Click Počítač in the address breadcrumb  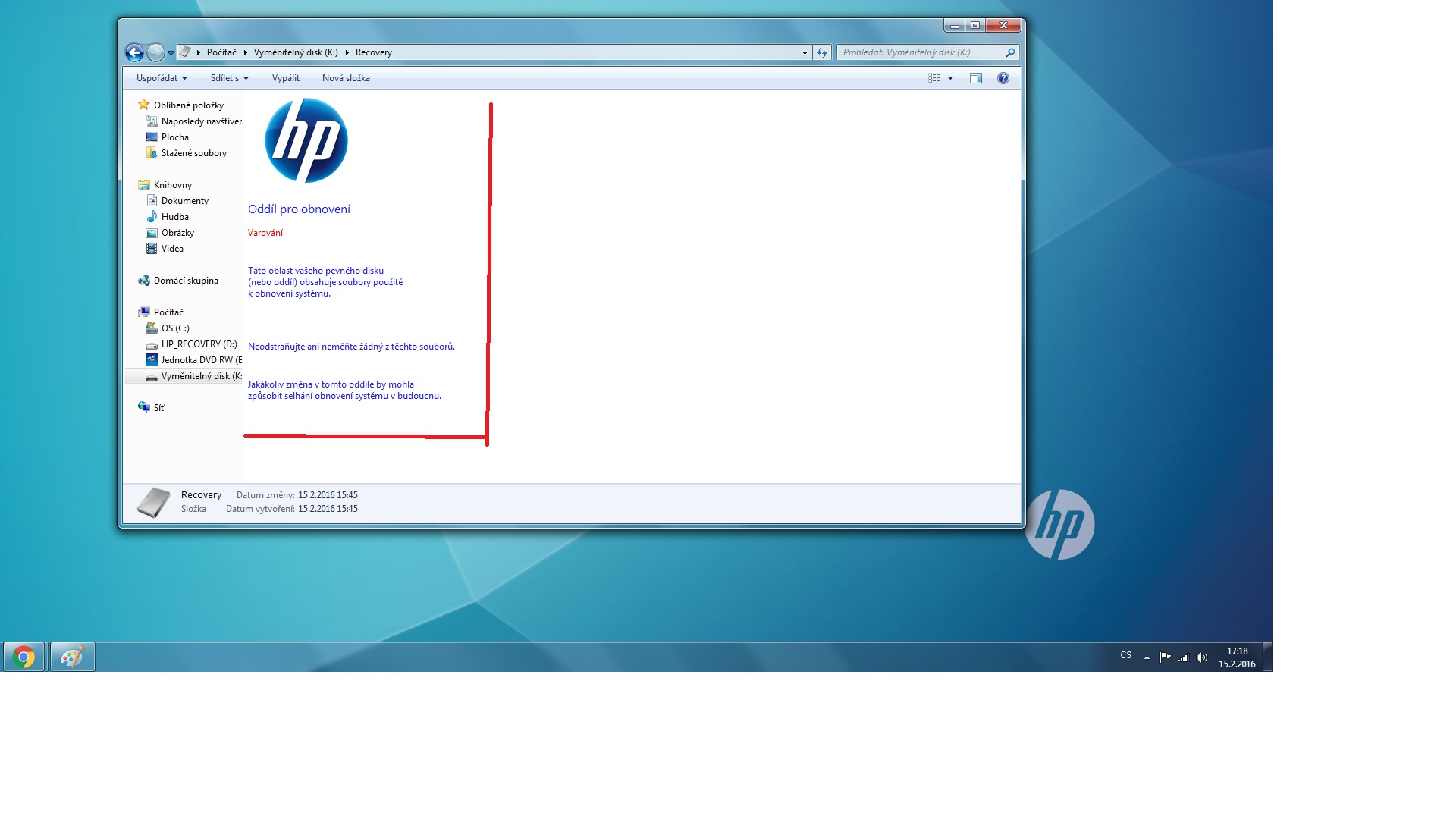click(221, 52)
